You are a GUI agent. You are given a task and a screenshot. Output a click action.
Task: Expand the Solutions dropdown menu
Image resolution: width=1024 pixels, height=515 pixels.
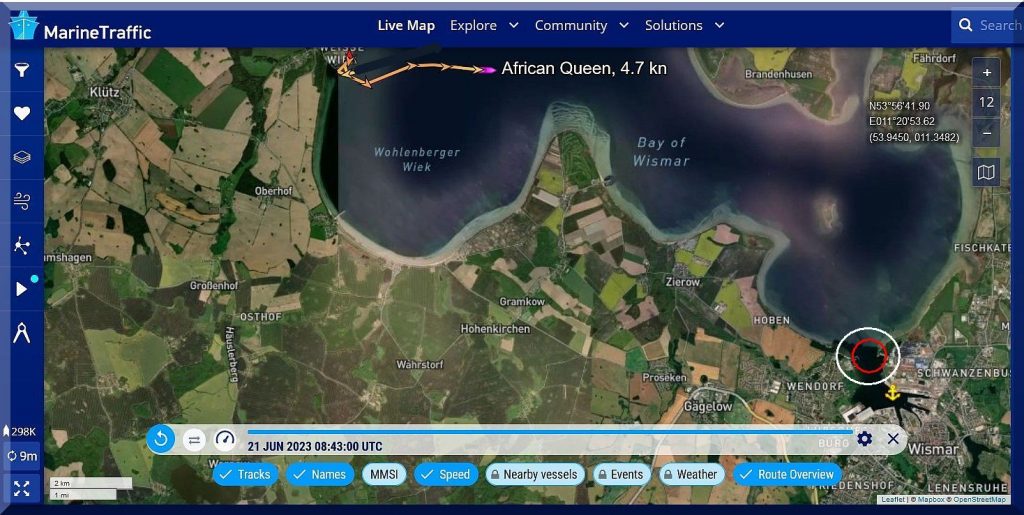[x=684, y=25]
